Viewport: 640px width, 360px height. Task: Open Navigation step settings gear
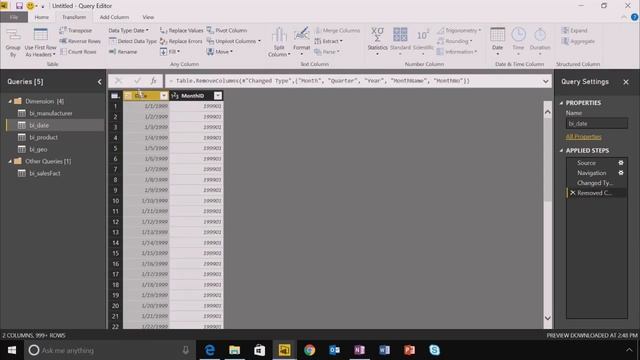pyautogui.click(x=621, y=173)
